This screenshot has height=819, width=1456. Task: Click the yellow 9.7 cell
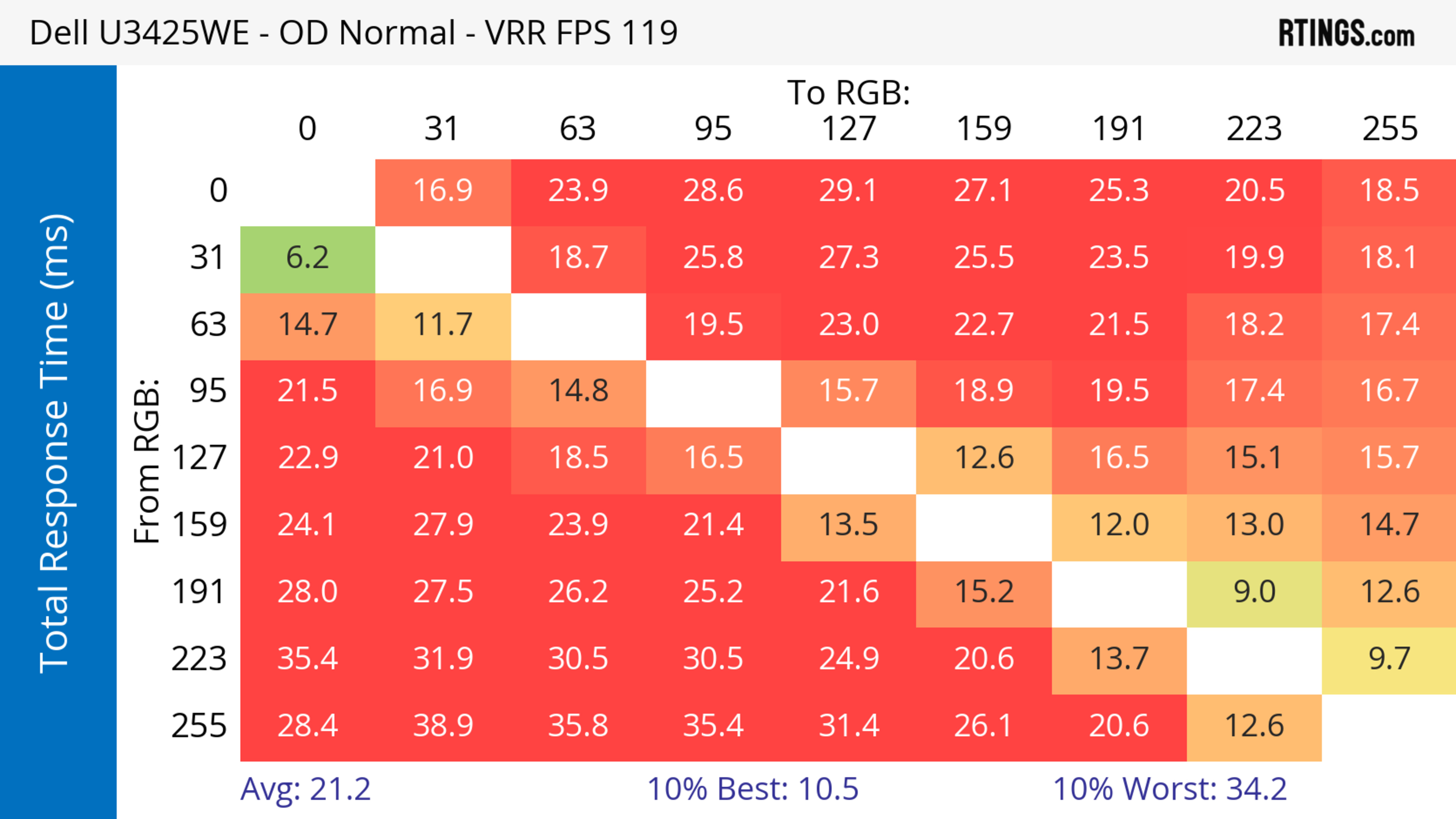click(x=1389, y=659)
